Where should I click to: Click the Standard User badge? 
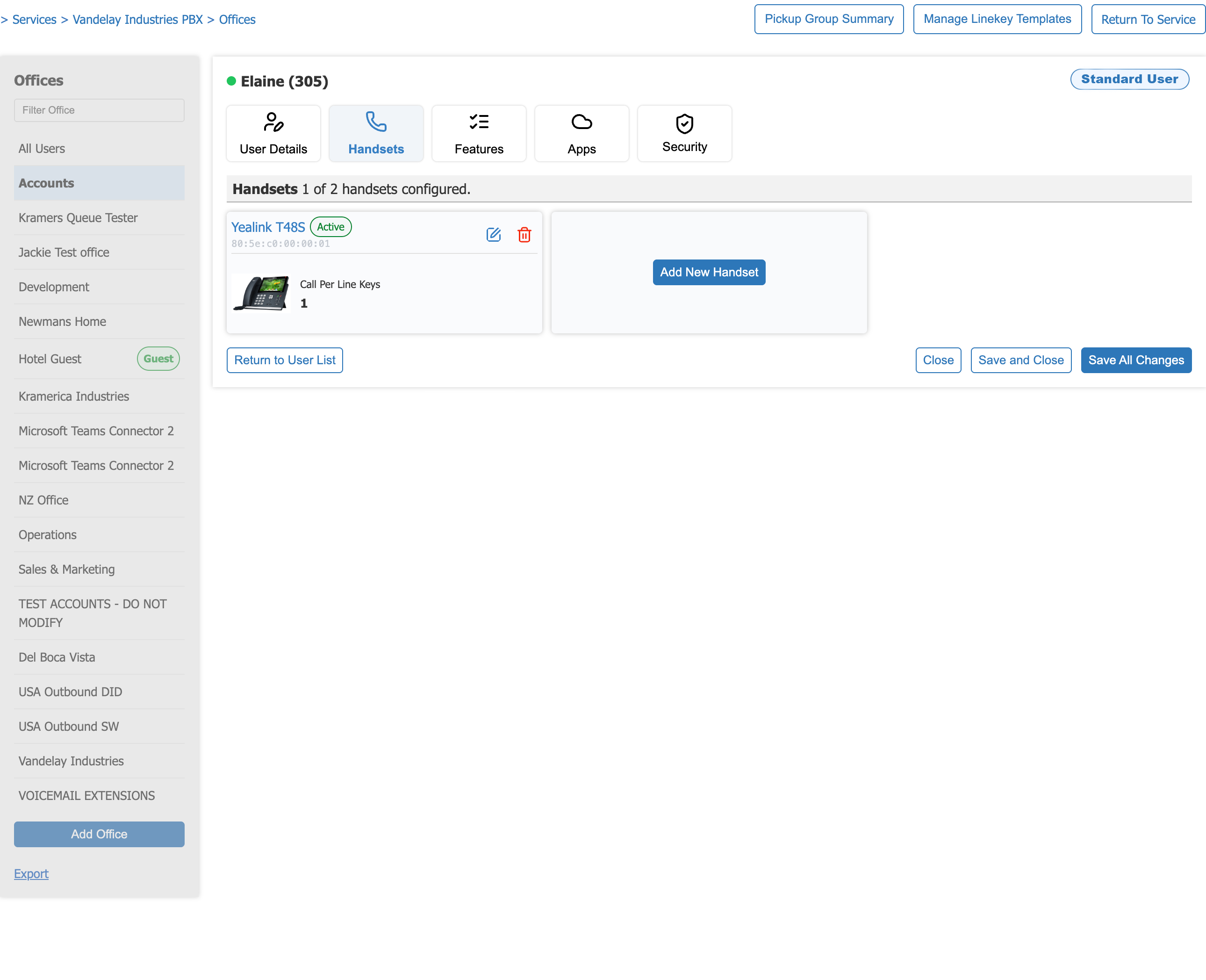click(1129, 79)
